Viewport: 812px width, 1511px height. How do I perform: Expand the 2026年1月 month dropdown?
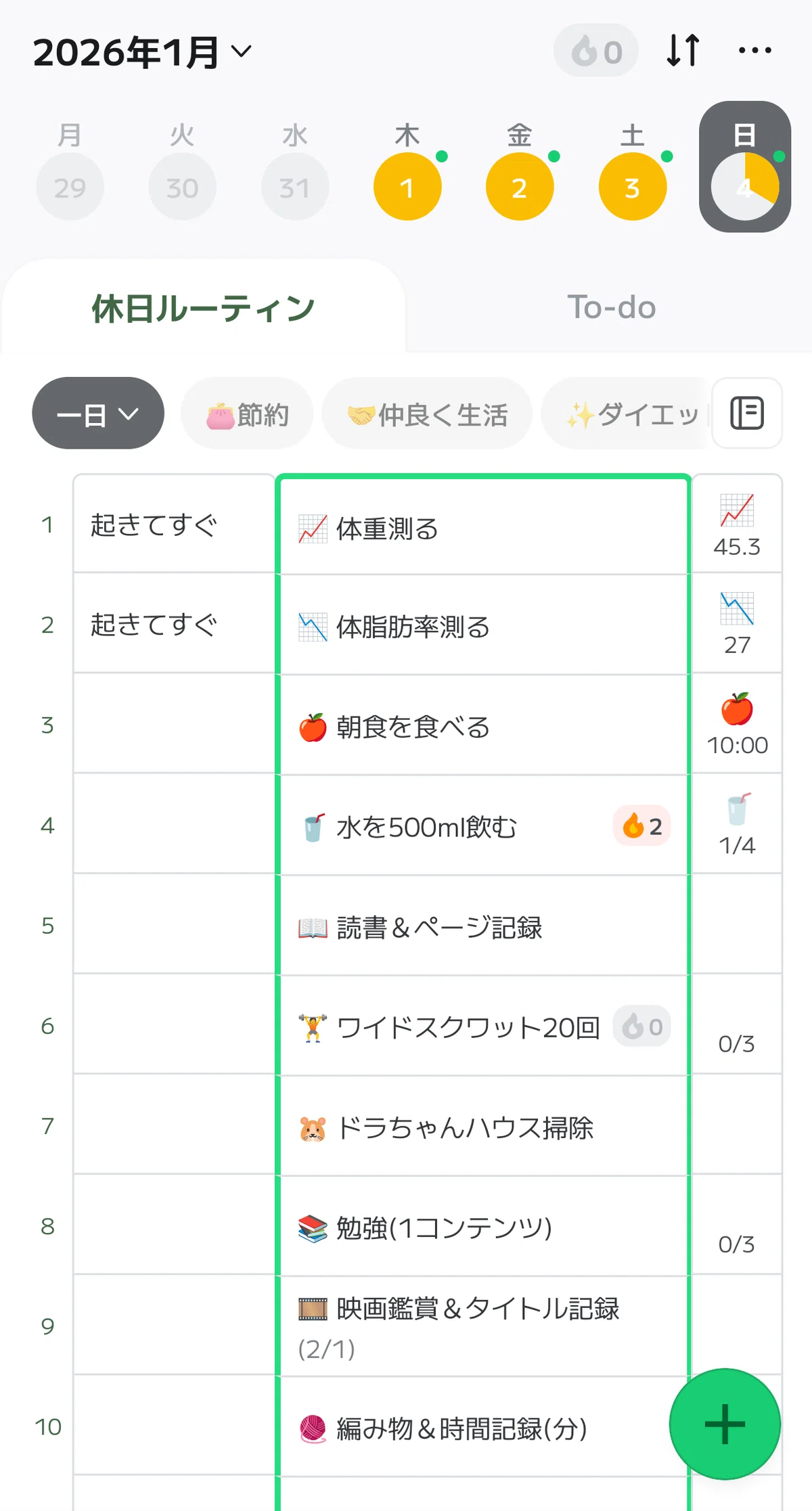click(x=143, y=52)
